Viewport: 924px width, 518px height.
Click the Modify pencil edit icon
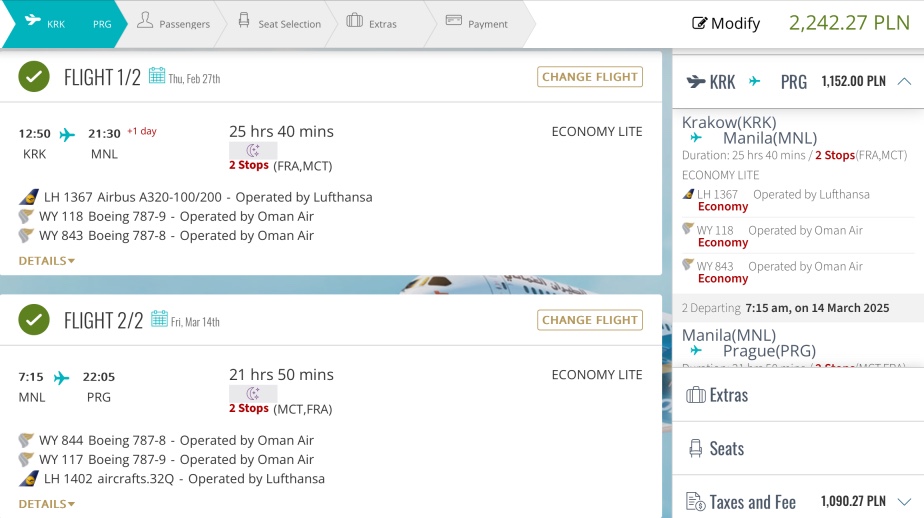point(699,24)
